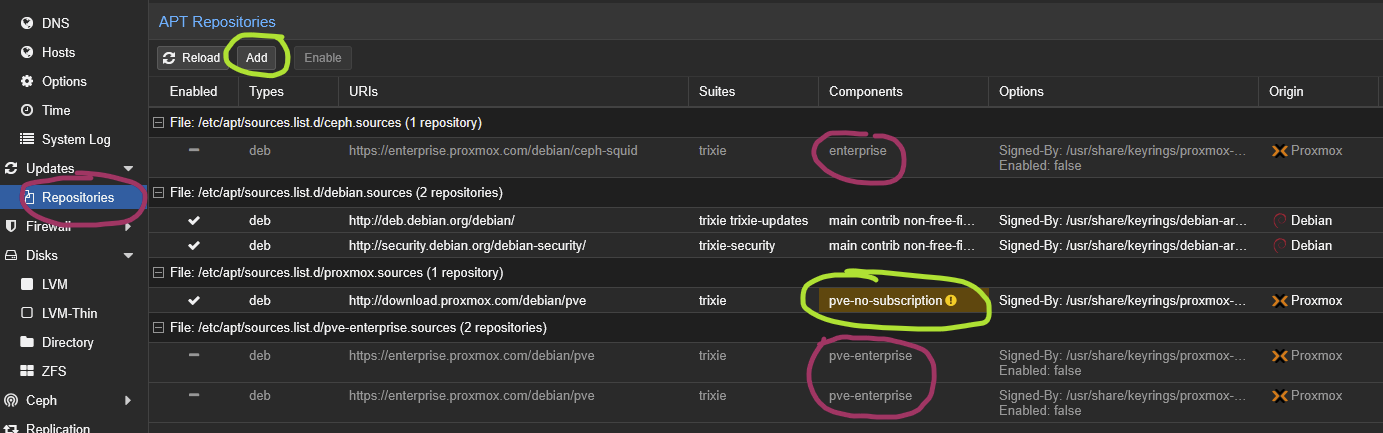Click the enabled checkmark for deb.debian.org
This screenshot has width=1383, height=433.
click(194, 220)
